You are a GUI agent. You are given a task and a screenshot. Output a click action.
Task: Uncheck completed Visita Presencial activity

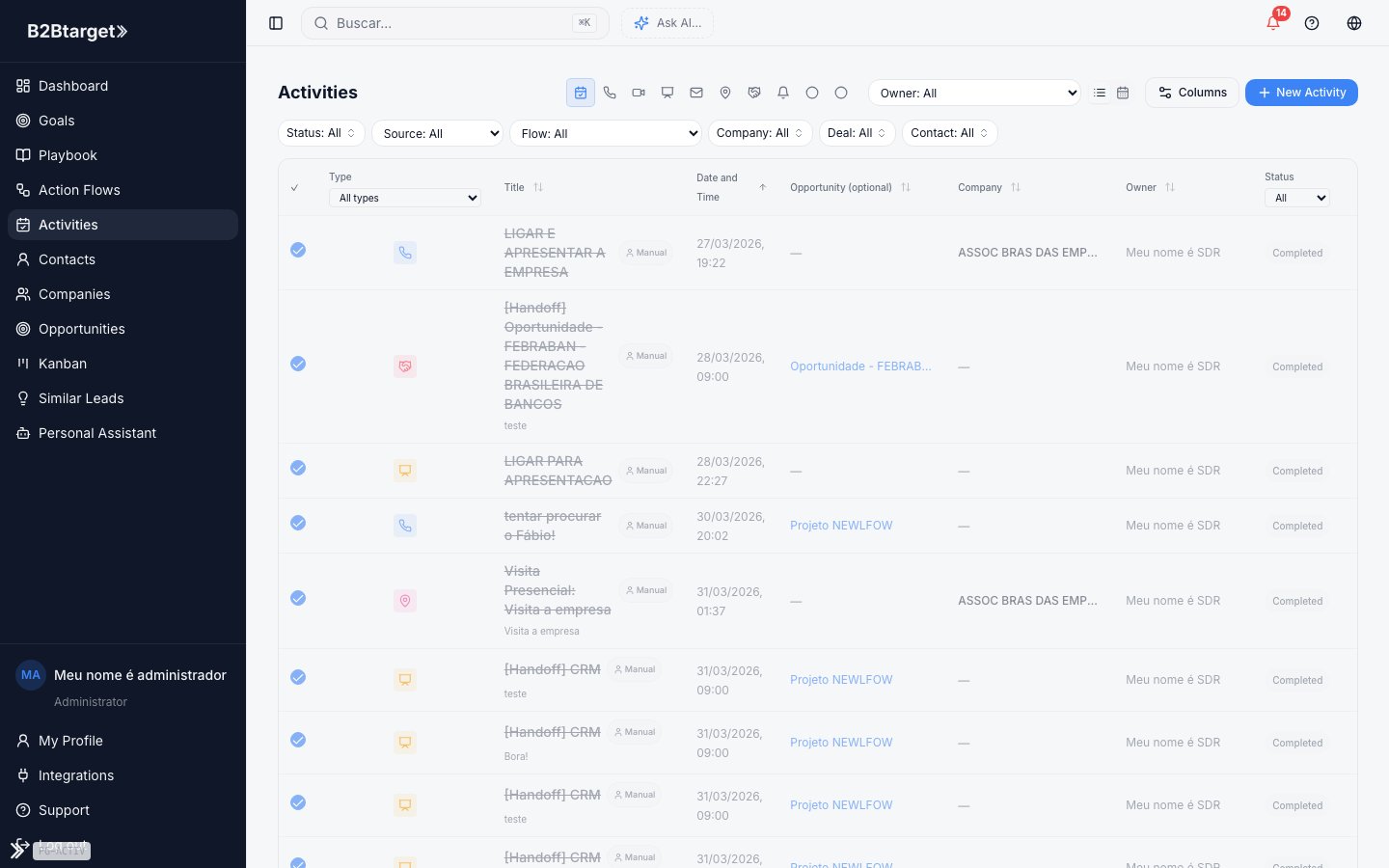pos(298,598)
